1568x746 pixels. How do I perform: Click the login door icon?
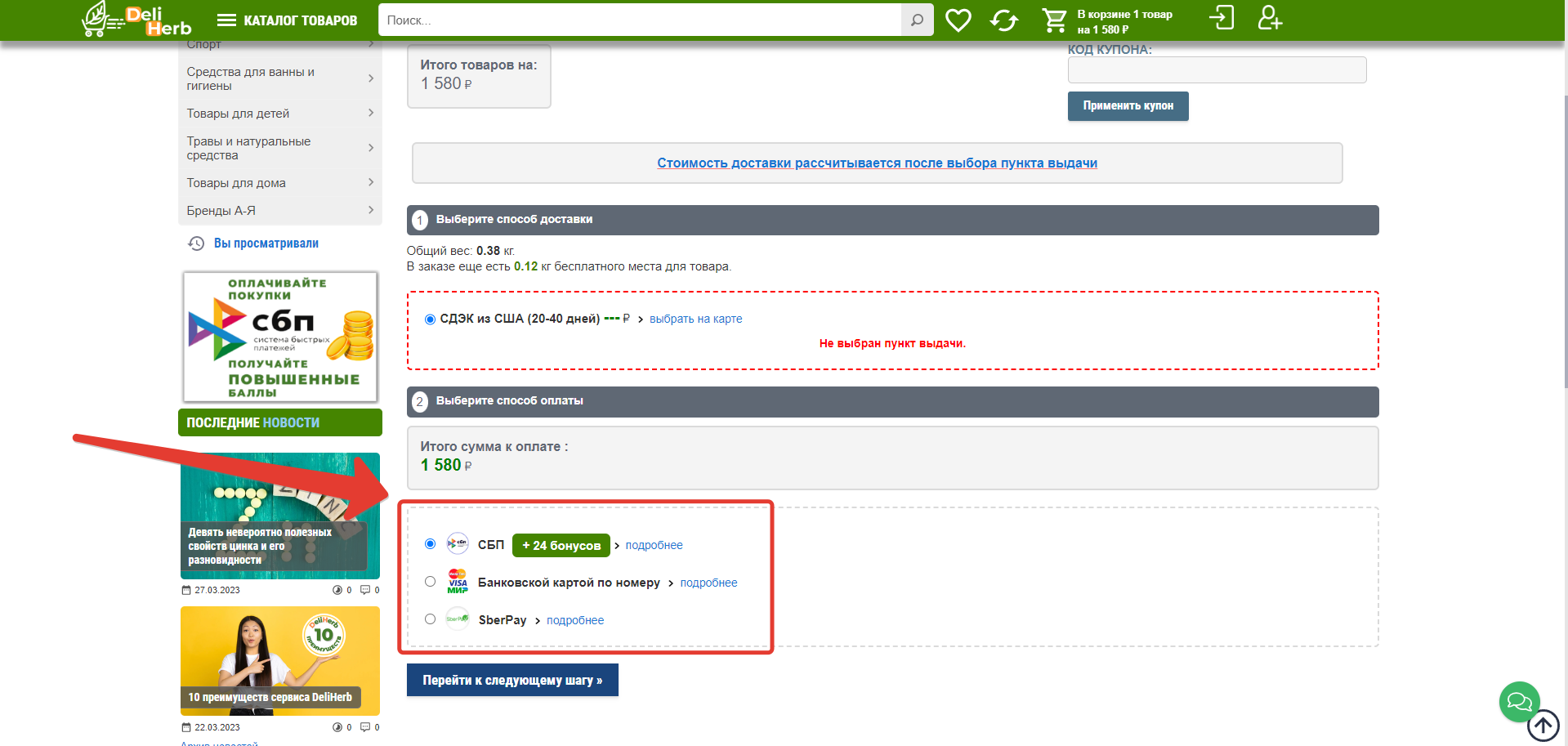(x=1222, y=18)
